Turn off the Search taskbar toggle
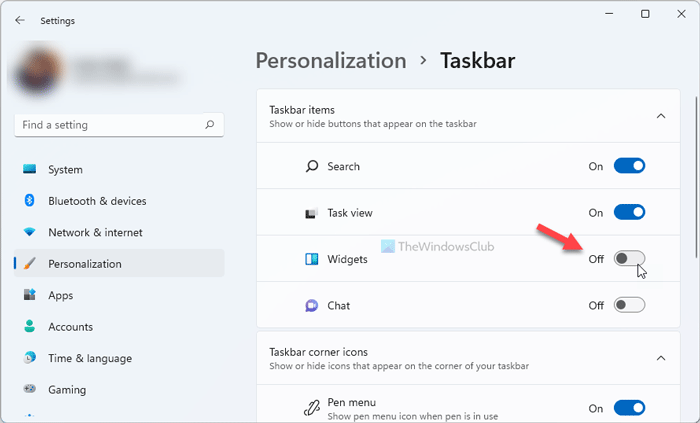 click(629, 166)
